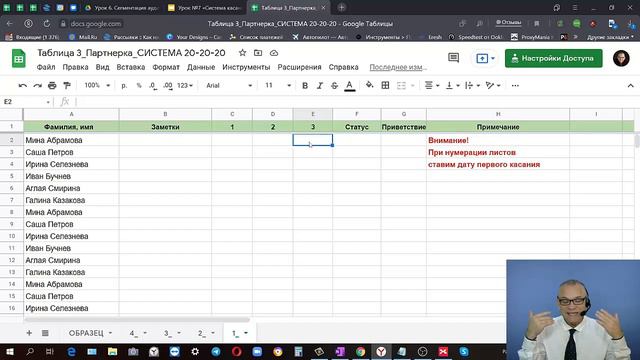The image size is (640, 360).
Task: Decrease decimal places button
Action: click(153, 85)
